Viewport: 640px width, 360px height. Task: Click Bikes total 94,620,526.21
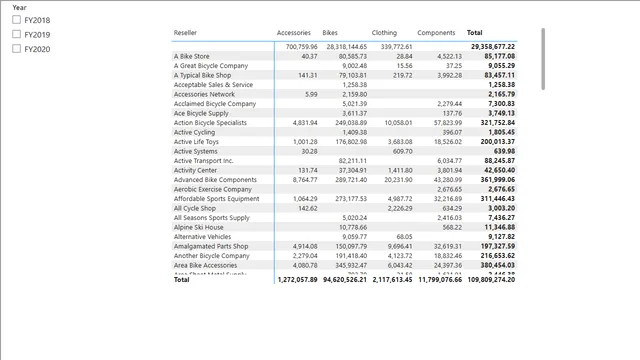(344, 280)
